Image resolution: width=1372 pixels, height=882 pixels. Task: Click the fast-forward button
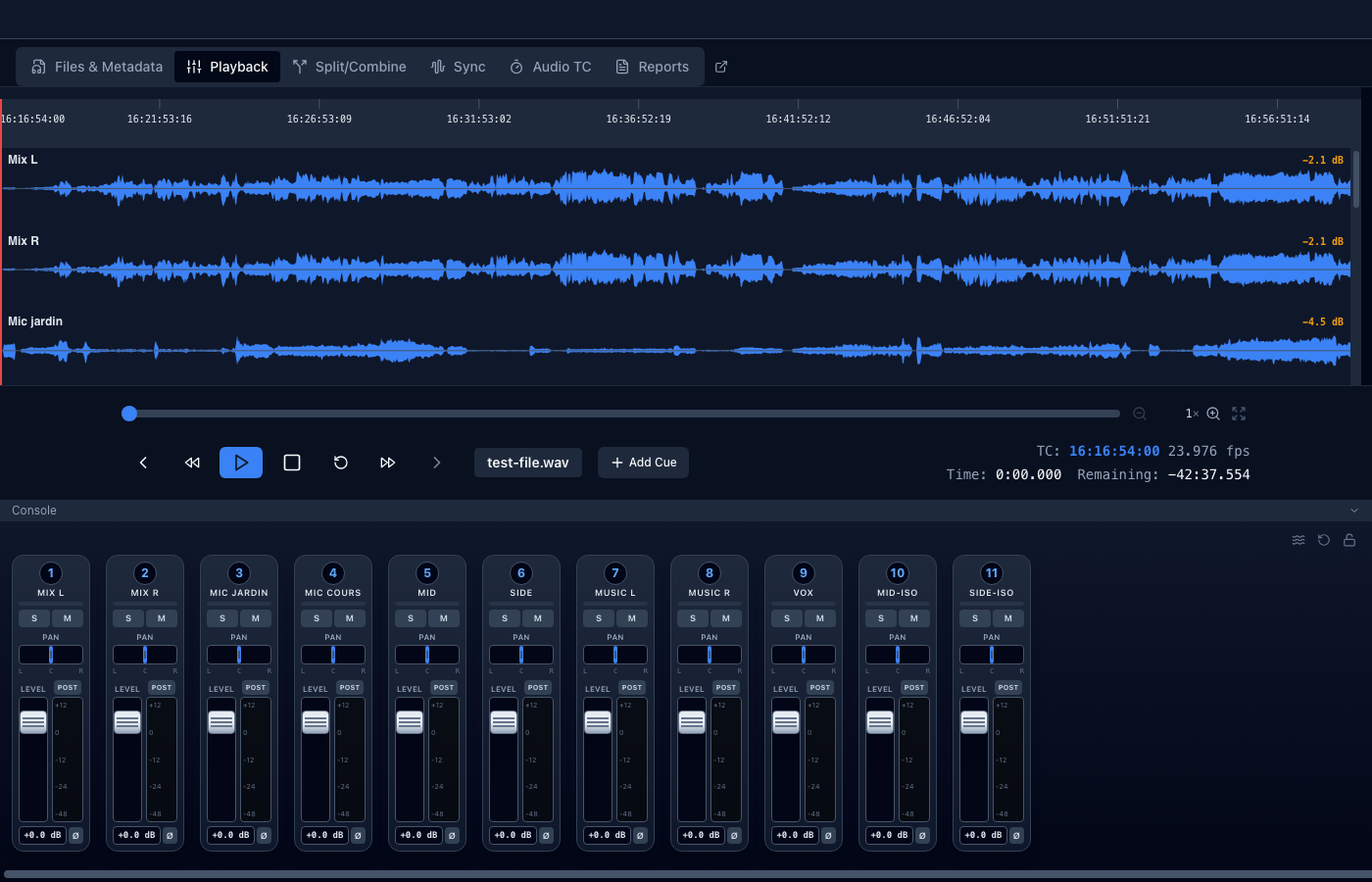point(388,463)
